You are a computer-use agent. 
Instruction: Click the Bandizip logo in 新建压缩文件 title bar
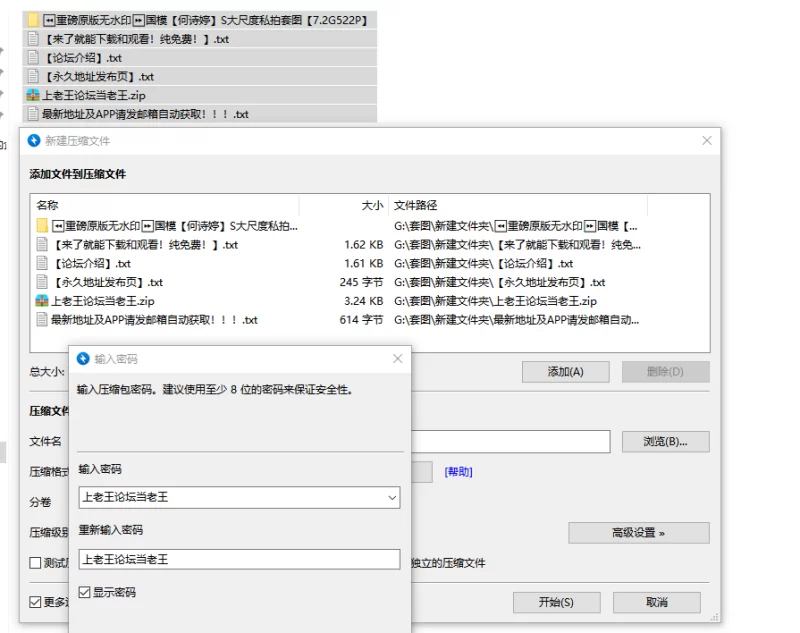coord(34,141)
